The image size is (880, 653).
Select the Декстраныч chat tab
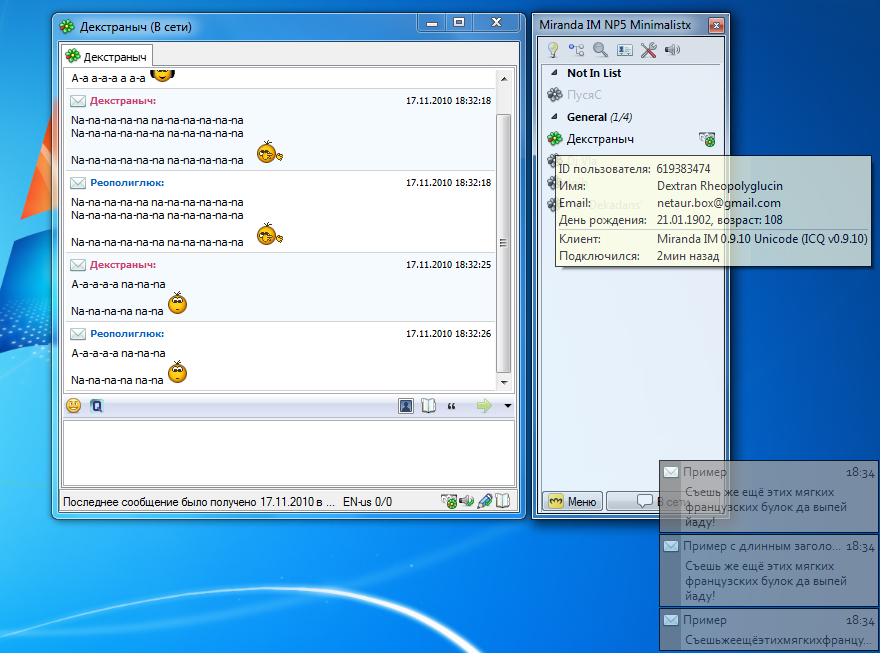click(106, 56)
